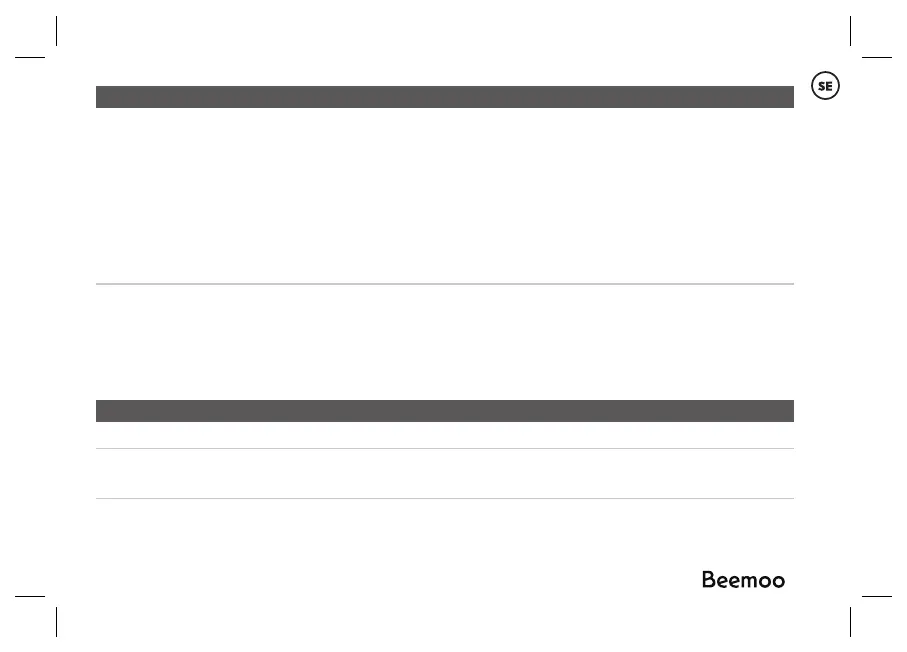Click the bottom-right vertical crop mark
The height and width of the screenshot is (652, 907).
pyautogui.click(x=849, y=621)
